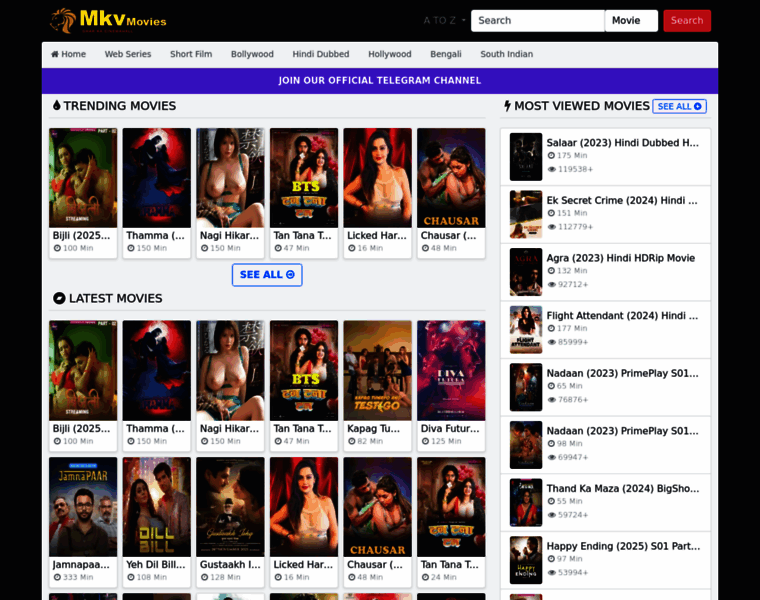The height and width of the screenshot is (600, 760).
Task: Click Agra (2023) Hindi HDRip Movie title
Action: (621, 258)
